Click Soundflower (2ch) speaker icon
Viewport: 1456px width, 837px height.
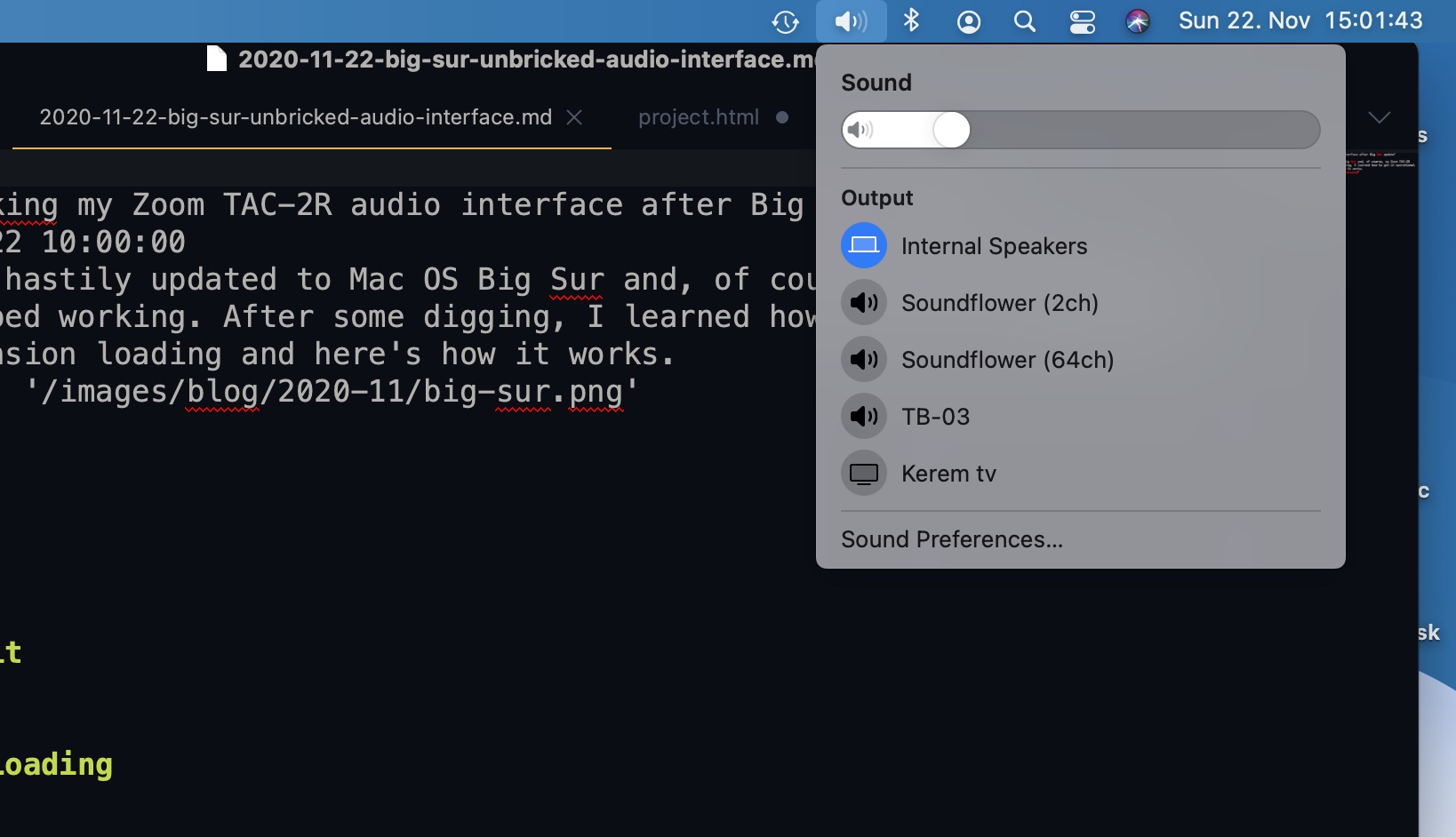(864, 302)
